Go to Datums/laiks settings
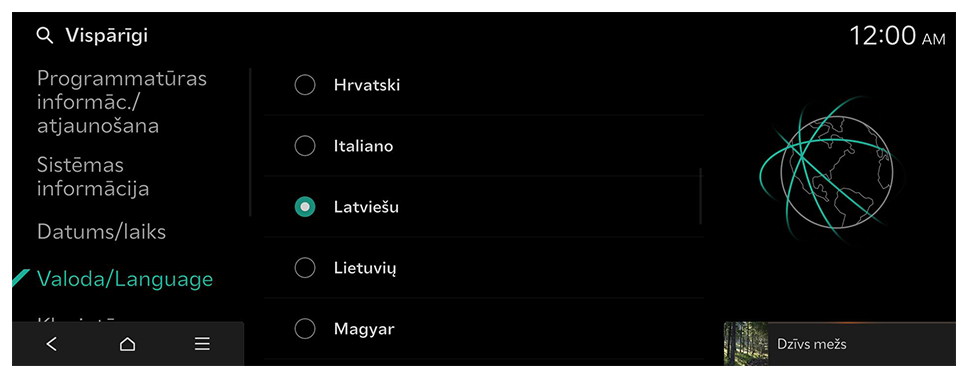This screenshot has height=378, width=968. pyautogui.click(x=102, y=232)
